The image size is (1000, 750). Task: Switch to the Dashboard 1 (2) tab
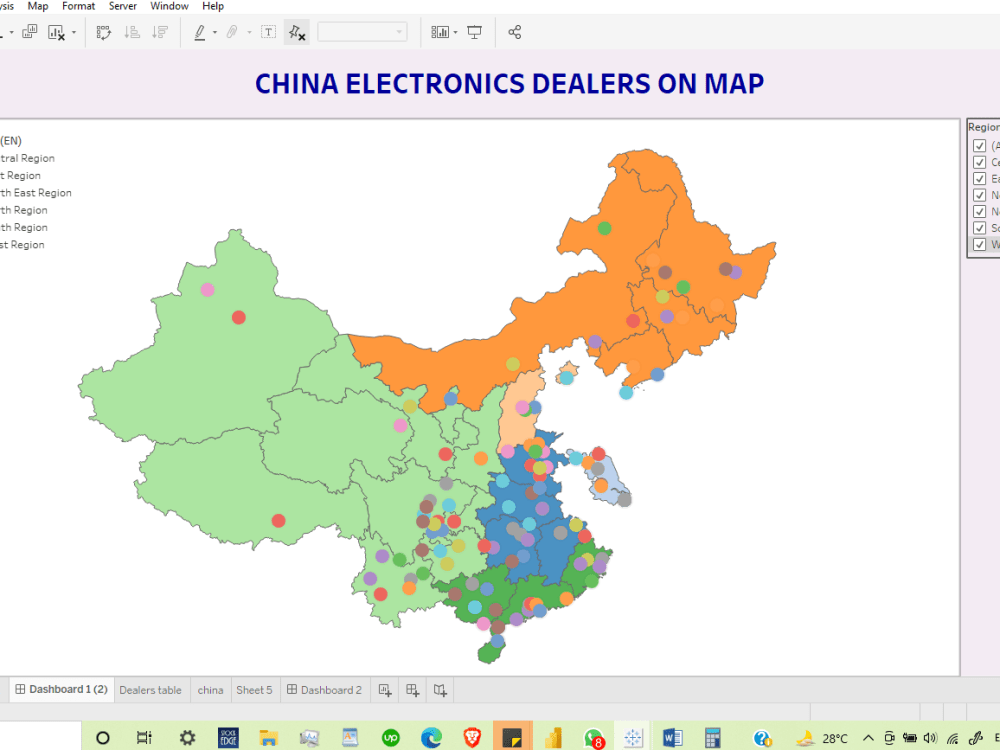[x=62, y=689]
